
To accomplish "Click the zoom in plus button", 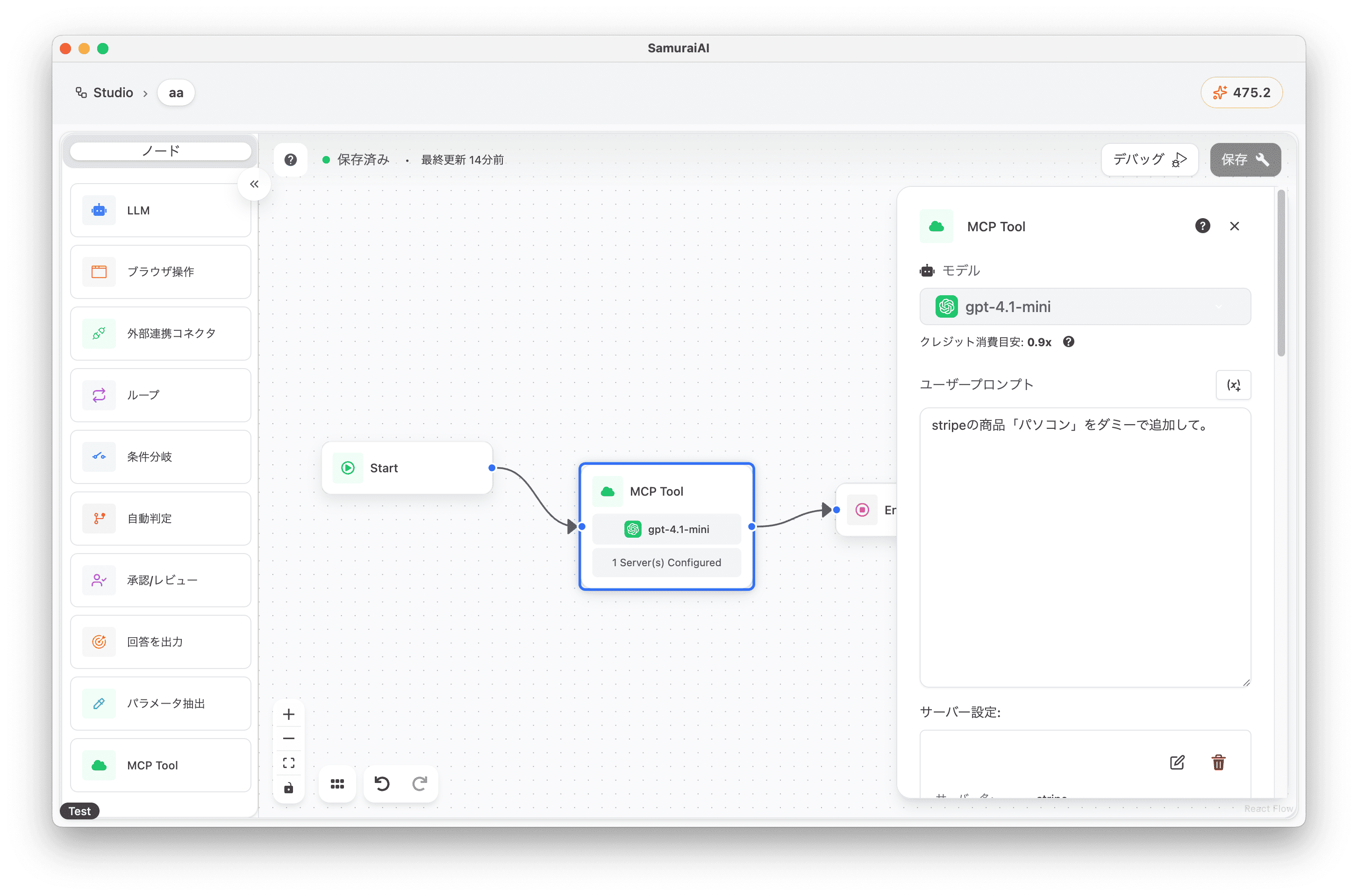I will pos(289,714).
